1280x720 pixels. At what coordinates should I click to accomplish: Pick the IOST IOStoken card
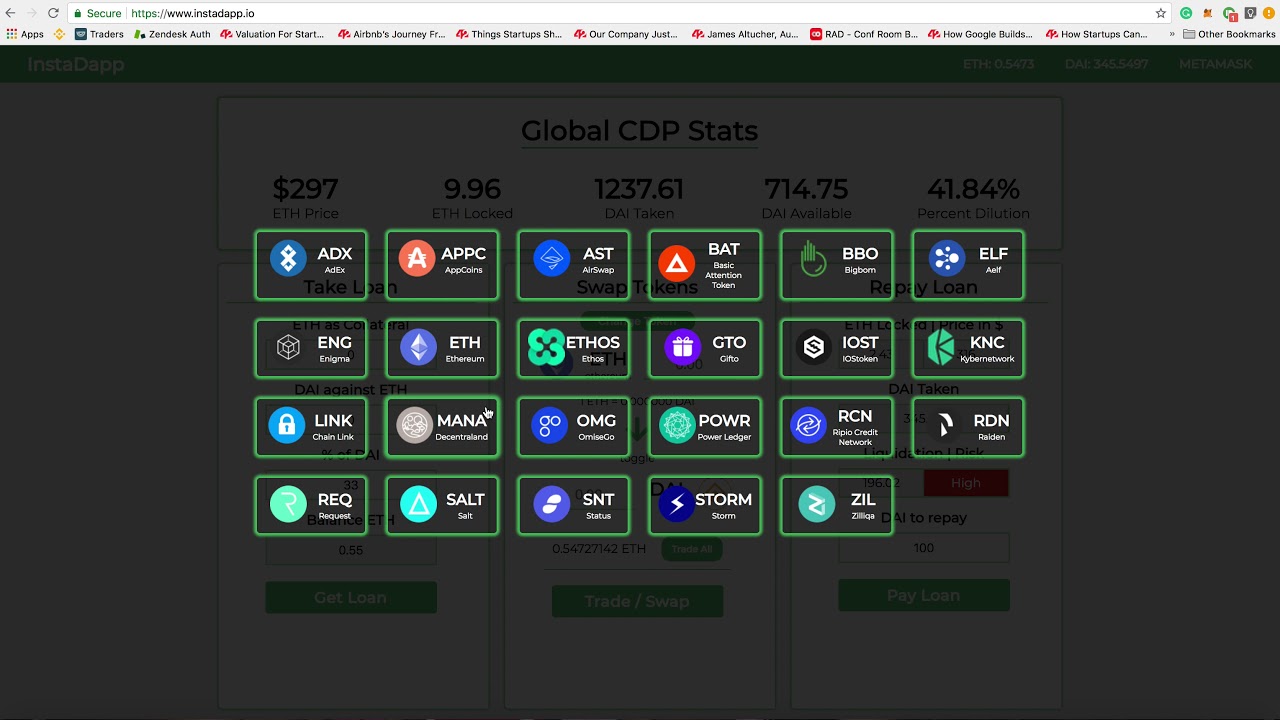[x=837, y=348]
